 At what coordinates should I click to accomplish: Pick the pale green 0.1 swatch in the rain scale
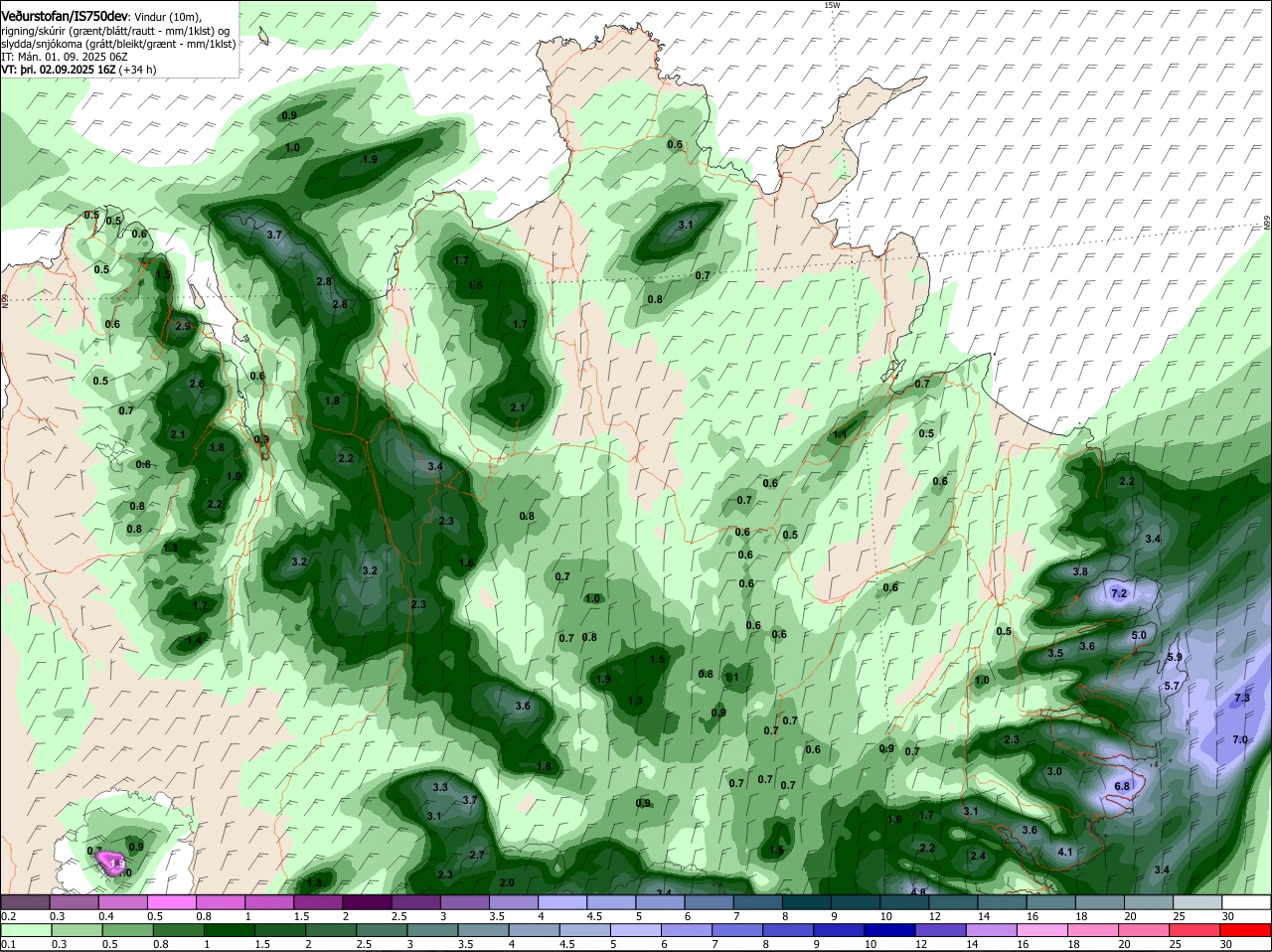click(25, 930)
